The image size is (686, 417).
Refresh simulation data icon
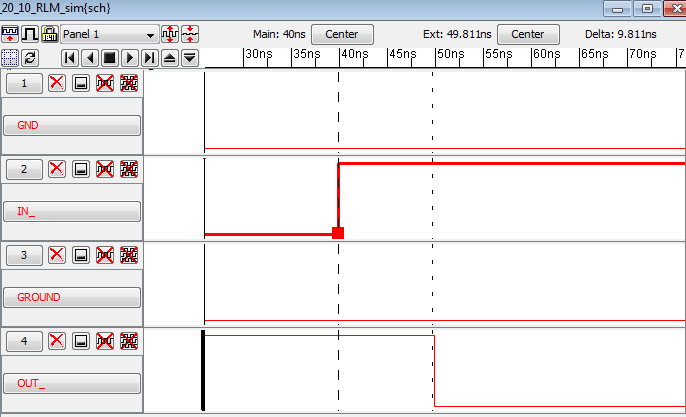pos(30,58)
